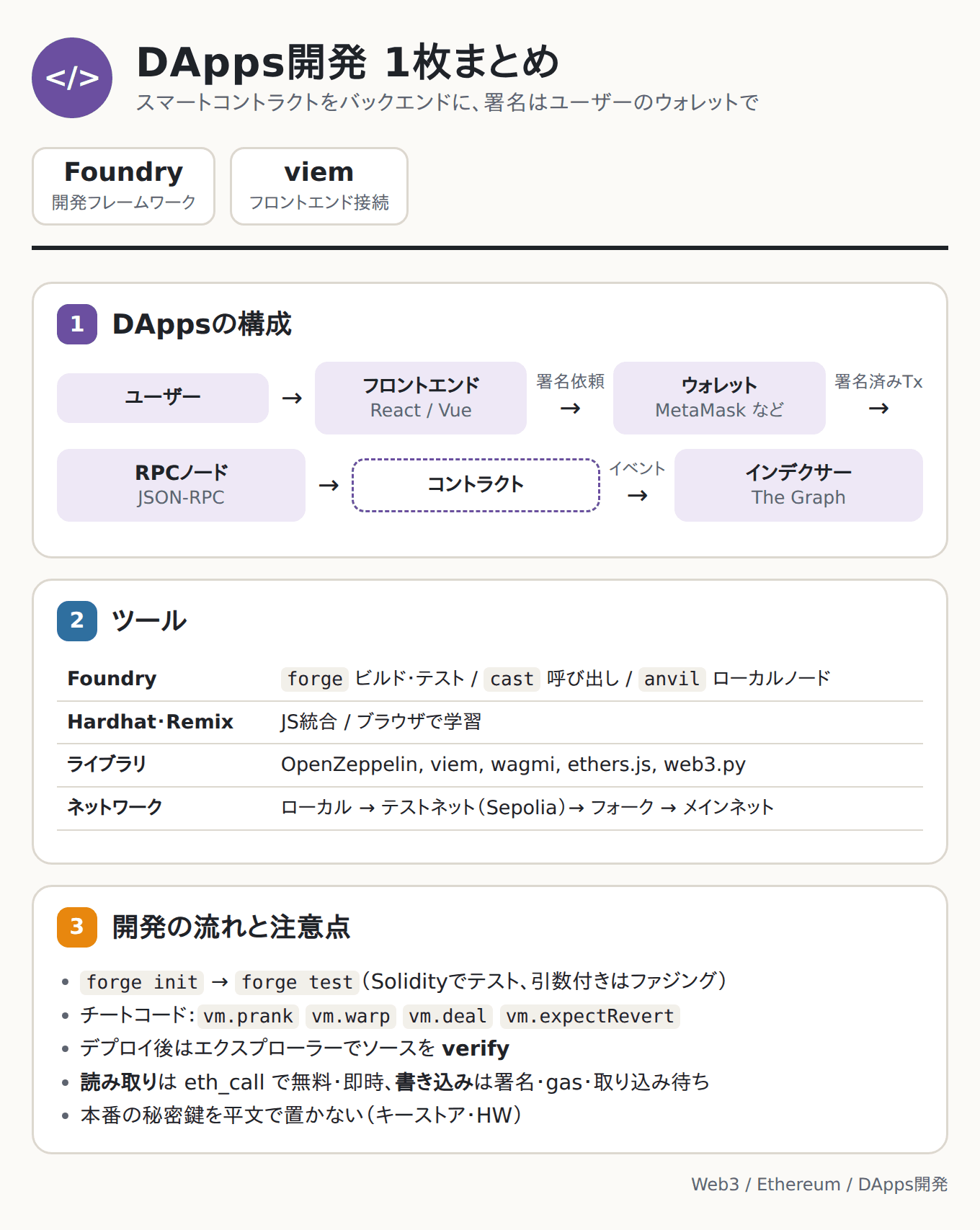
Task: Click the purple section badge number 1
Action: tap(77, 324)
